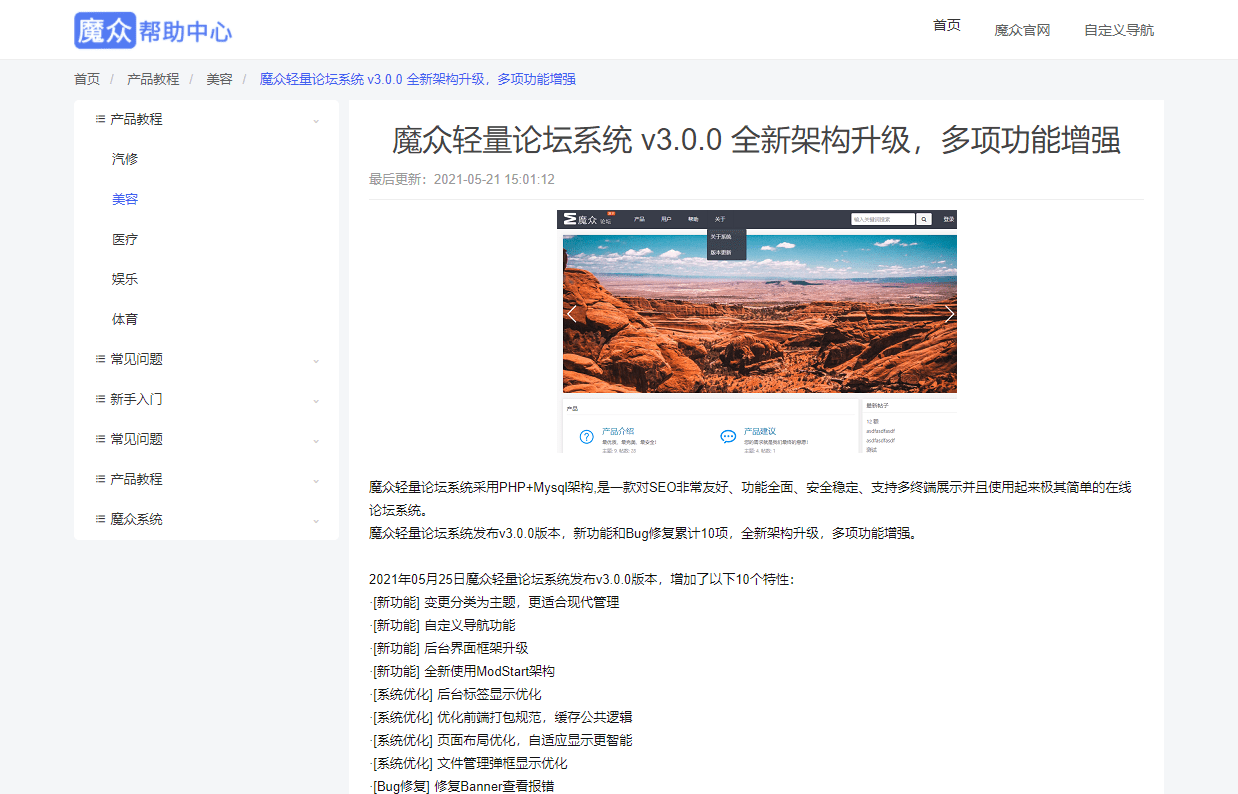Expand 常见问题 chevron directly below 体育
Image resolution: width=1238 pixels, height=794 pixels.
316,360
